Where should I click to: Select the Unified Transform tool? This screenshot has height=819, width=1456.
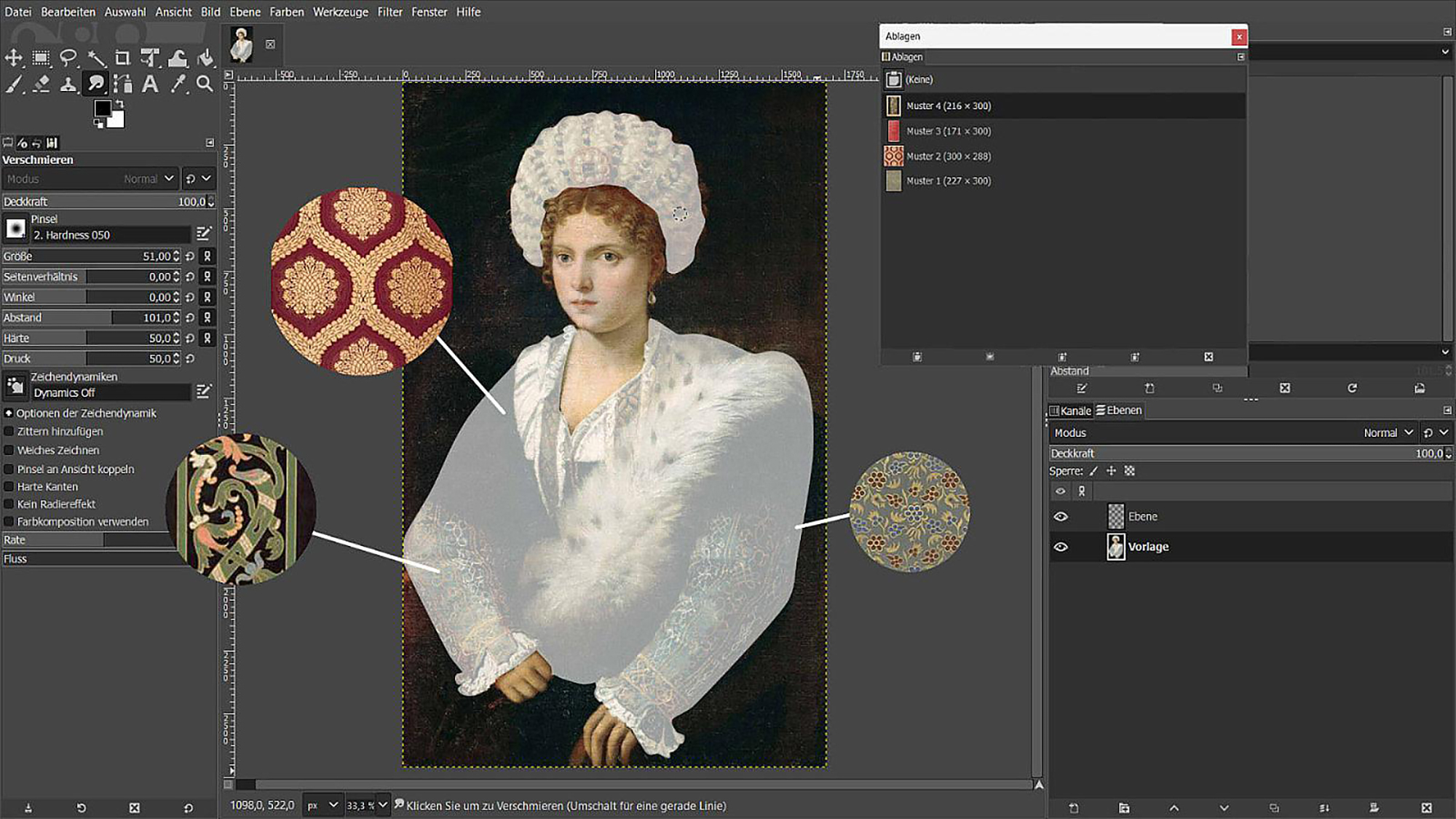(150, 58)
